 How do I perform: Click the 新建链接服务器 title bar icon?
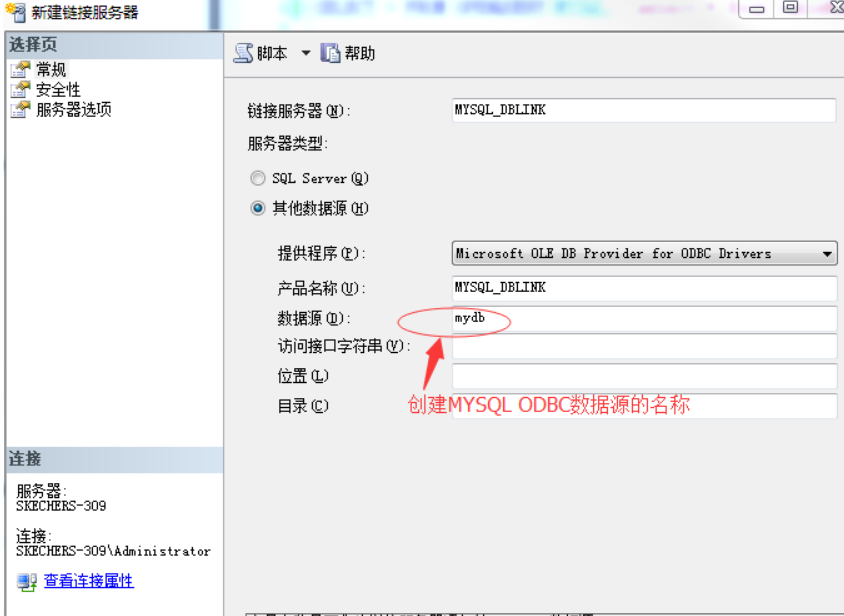click(x=16, y=12)
